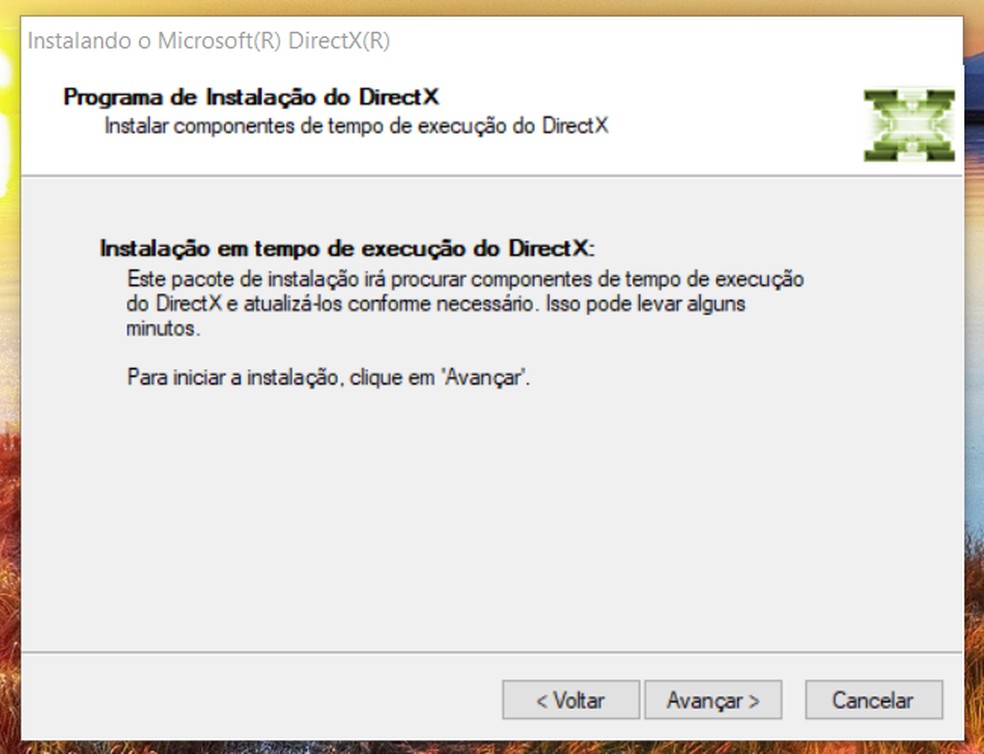Go back using the '< Voltar' button
The image size is (984, 754).
click(x=570, y=699)
